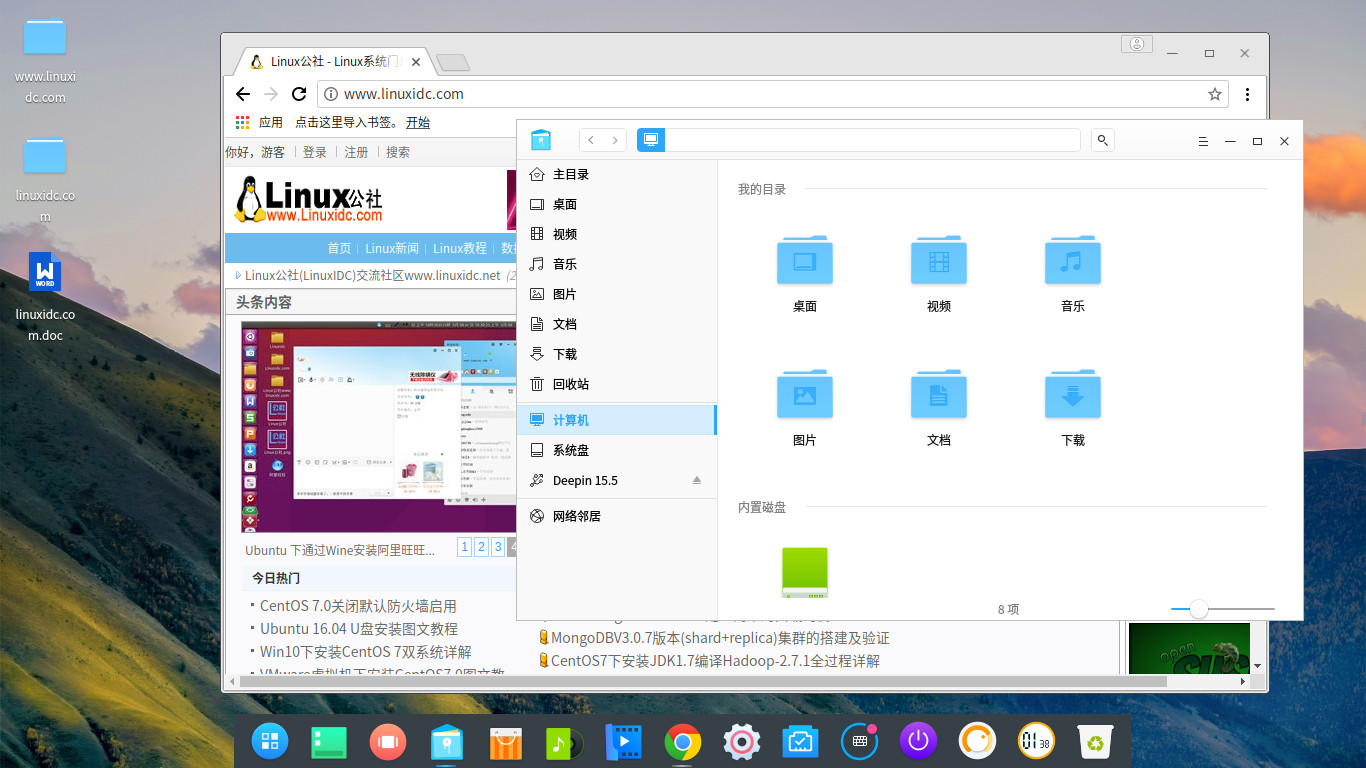Open 回收站 in the sidebar
The image size is (1366, 768).
617,384
